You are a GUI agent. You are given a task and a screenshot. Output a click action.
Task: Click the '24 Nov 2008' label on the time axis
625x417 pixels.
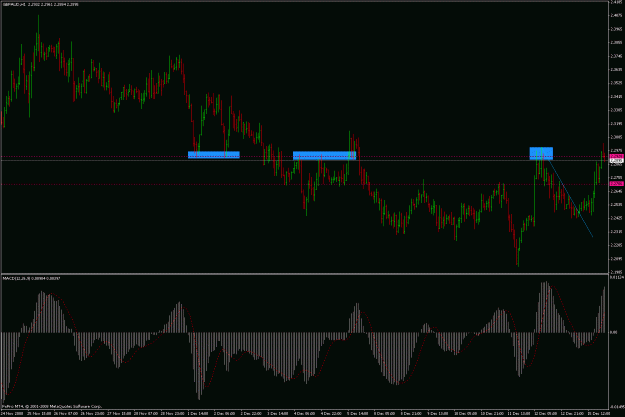click(12, 413)
